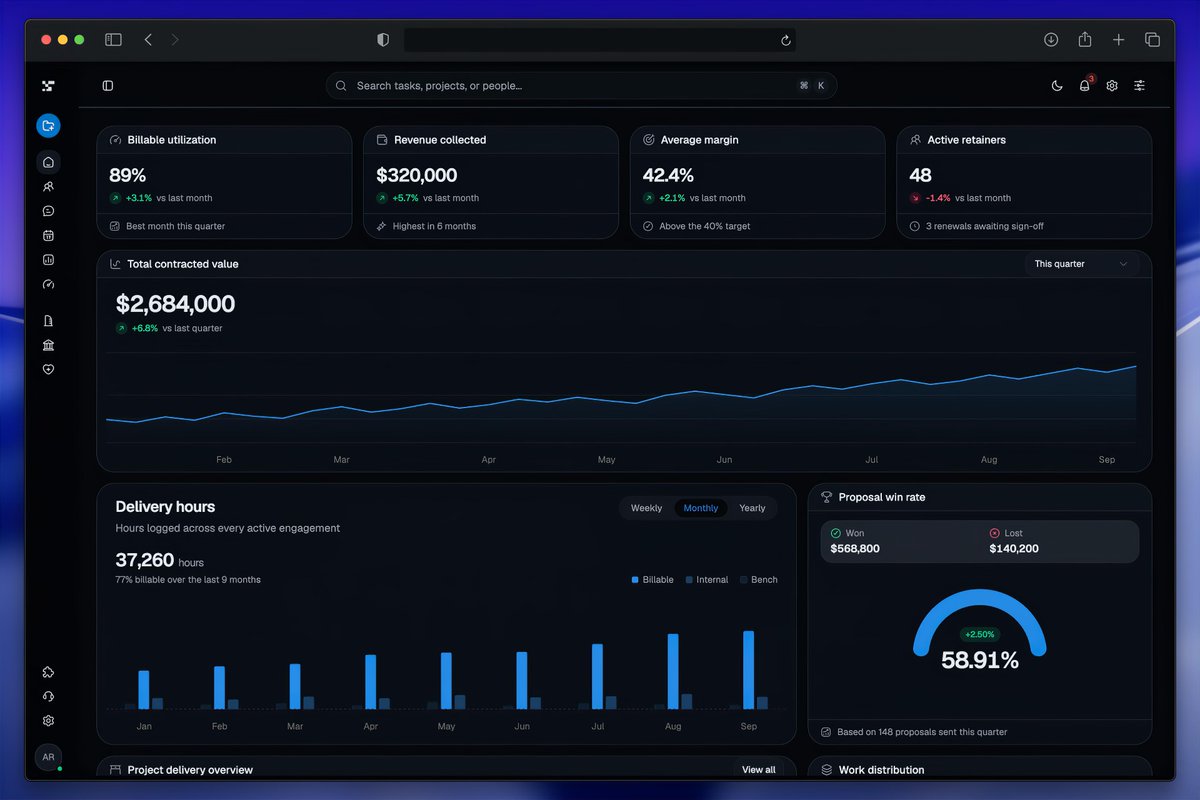Click the +2.50% badge on gauge
Viewport: 1200px width, 800px height.
980,634
